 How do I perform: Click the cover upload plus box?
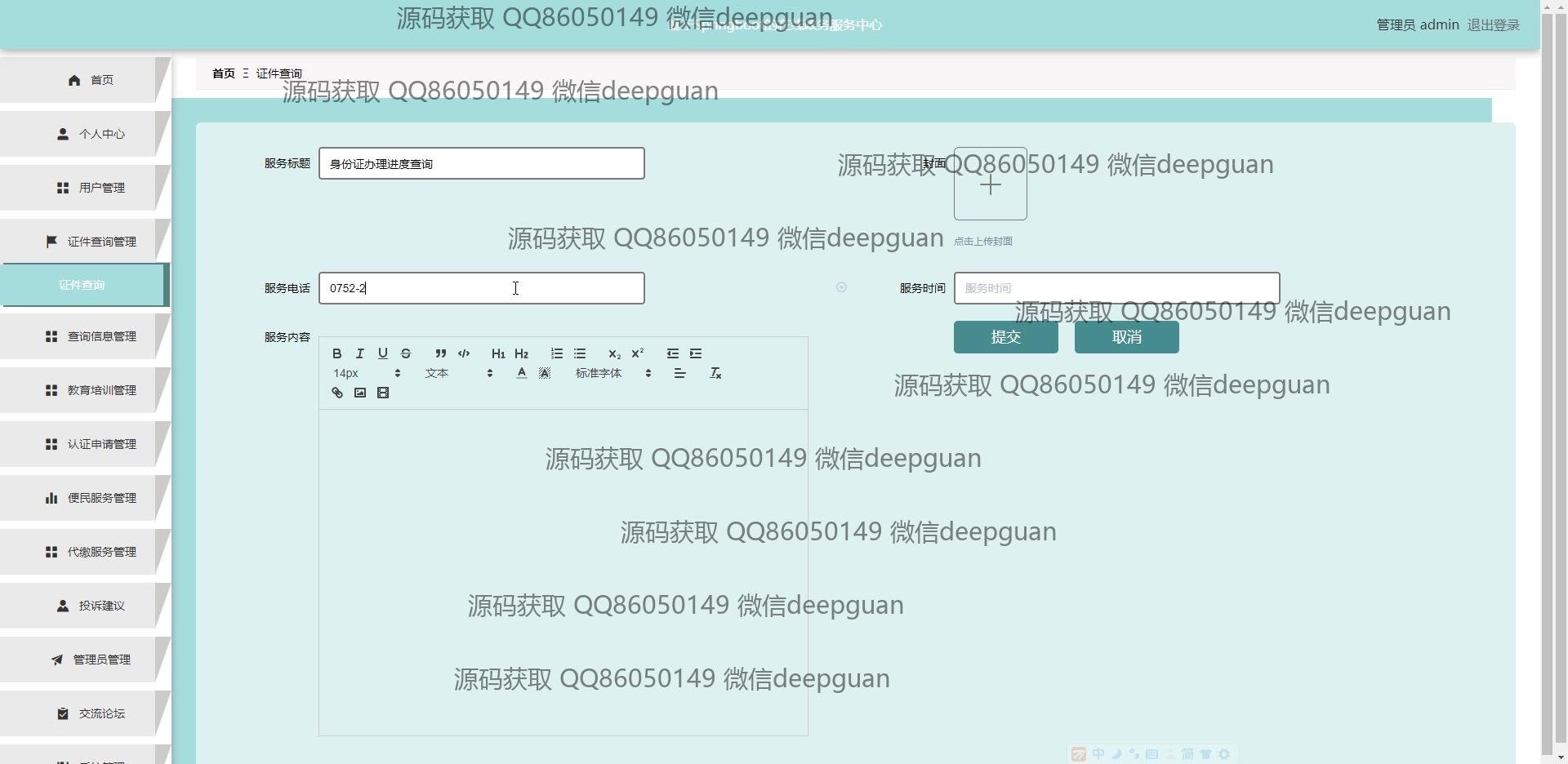pos(991,184)
